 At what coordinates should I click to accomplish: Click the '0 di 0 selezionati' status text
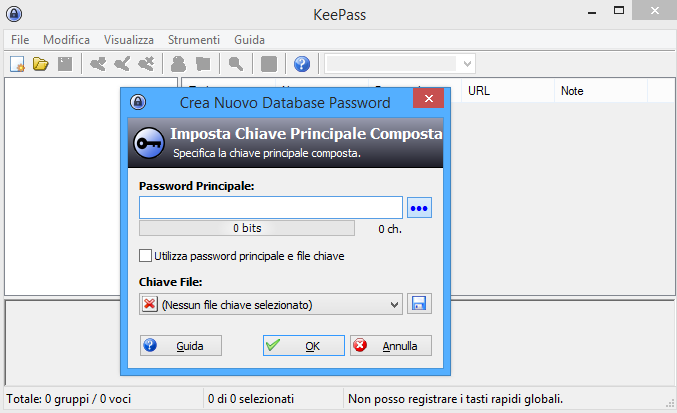pos(251,399)
